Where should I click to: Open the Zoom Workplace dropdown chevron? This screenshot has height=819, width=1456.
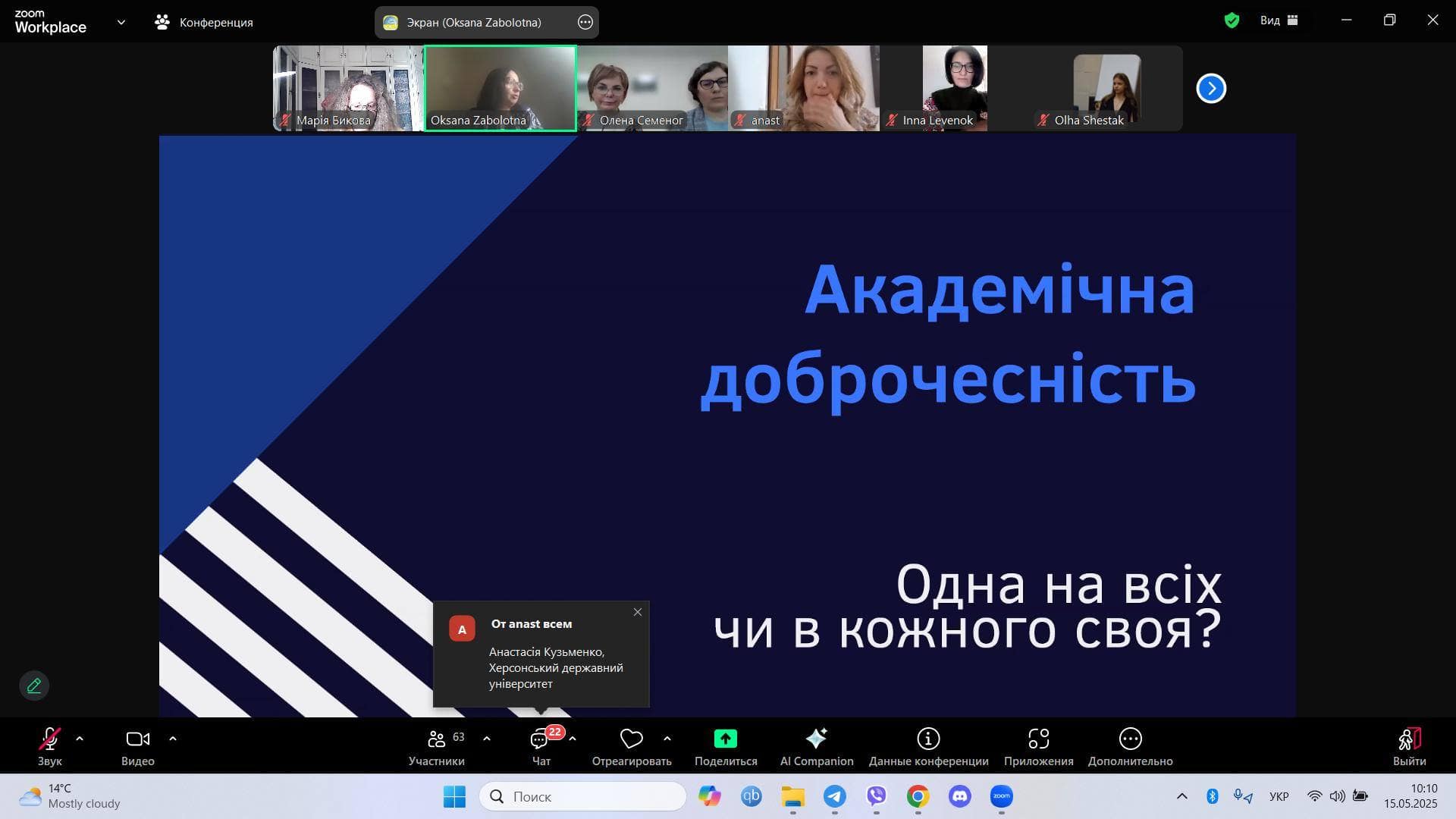click(121, 22)
